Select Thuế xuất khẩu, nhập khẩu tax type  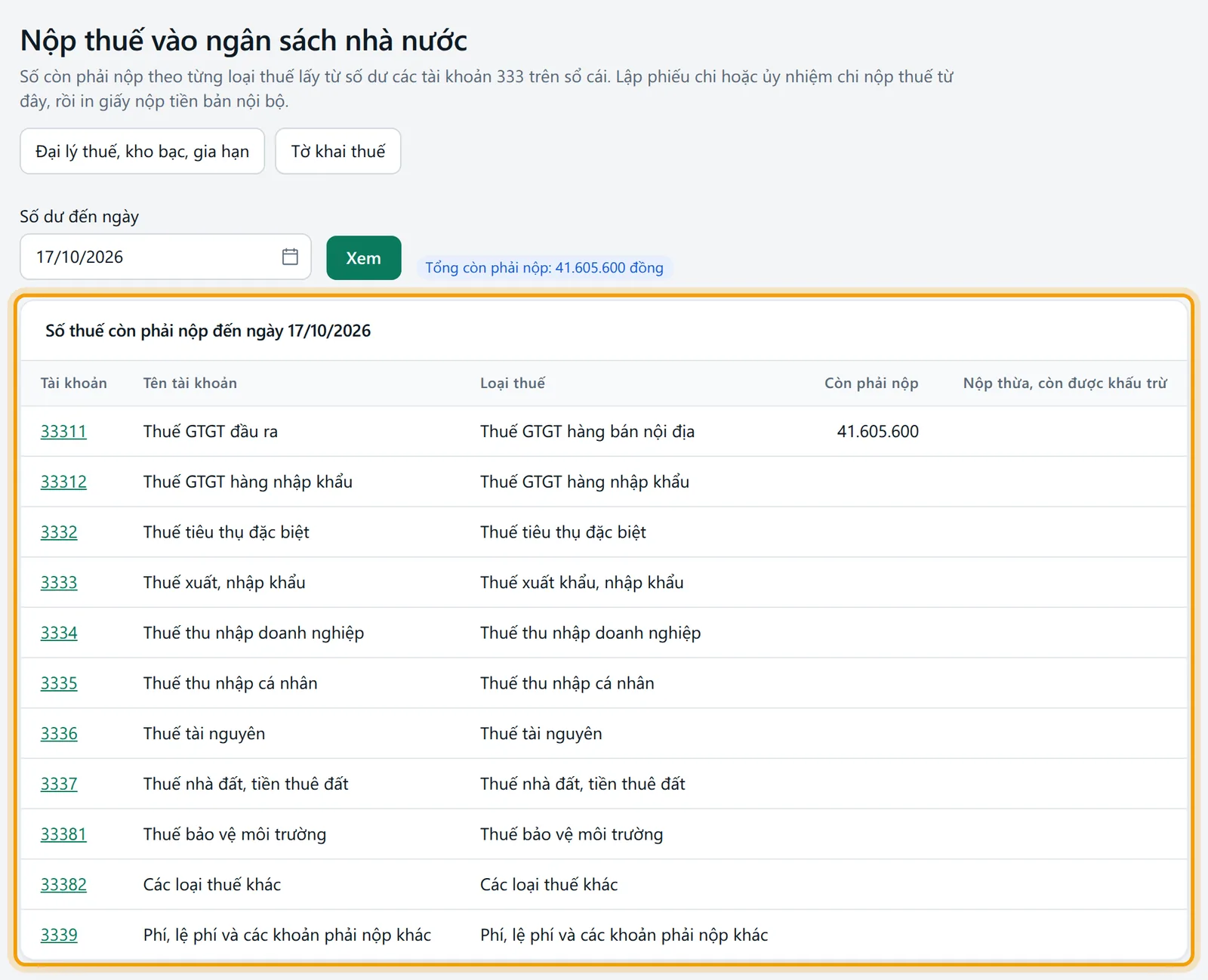582,582
